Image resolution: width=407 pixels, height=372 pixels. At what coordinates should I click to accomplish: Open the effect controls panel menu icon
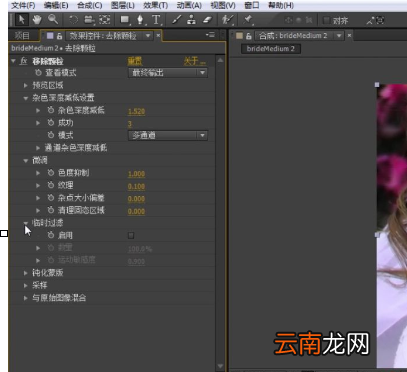pyautogui.click(x=210, y=35)
